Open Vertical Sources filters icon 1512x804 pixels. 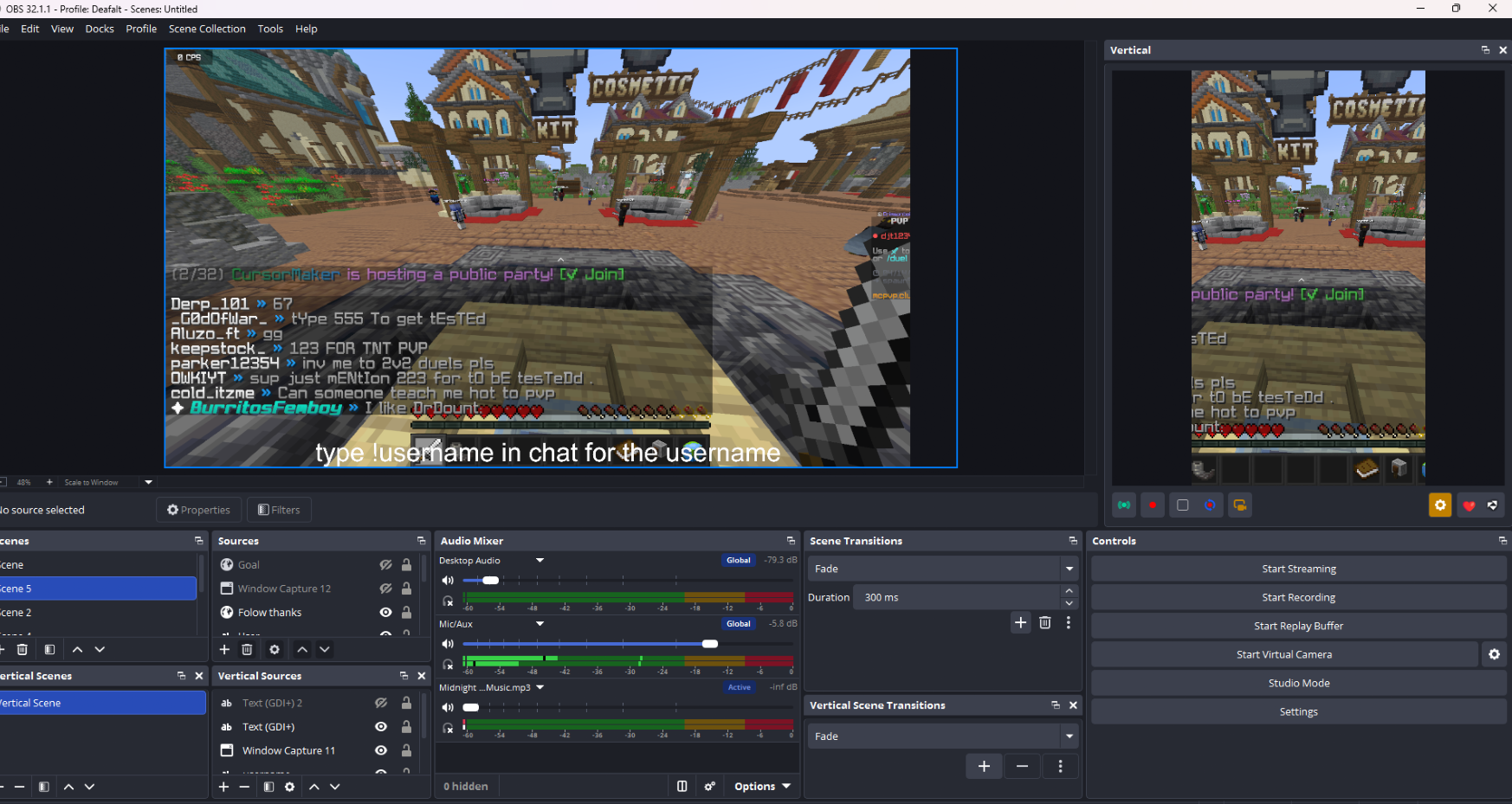[268, 787]
